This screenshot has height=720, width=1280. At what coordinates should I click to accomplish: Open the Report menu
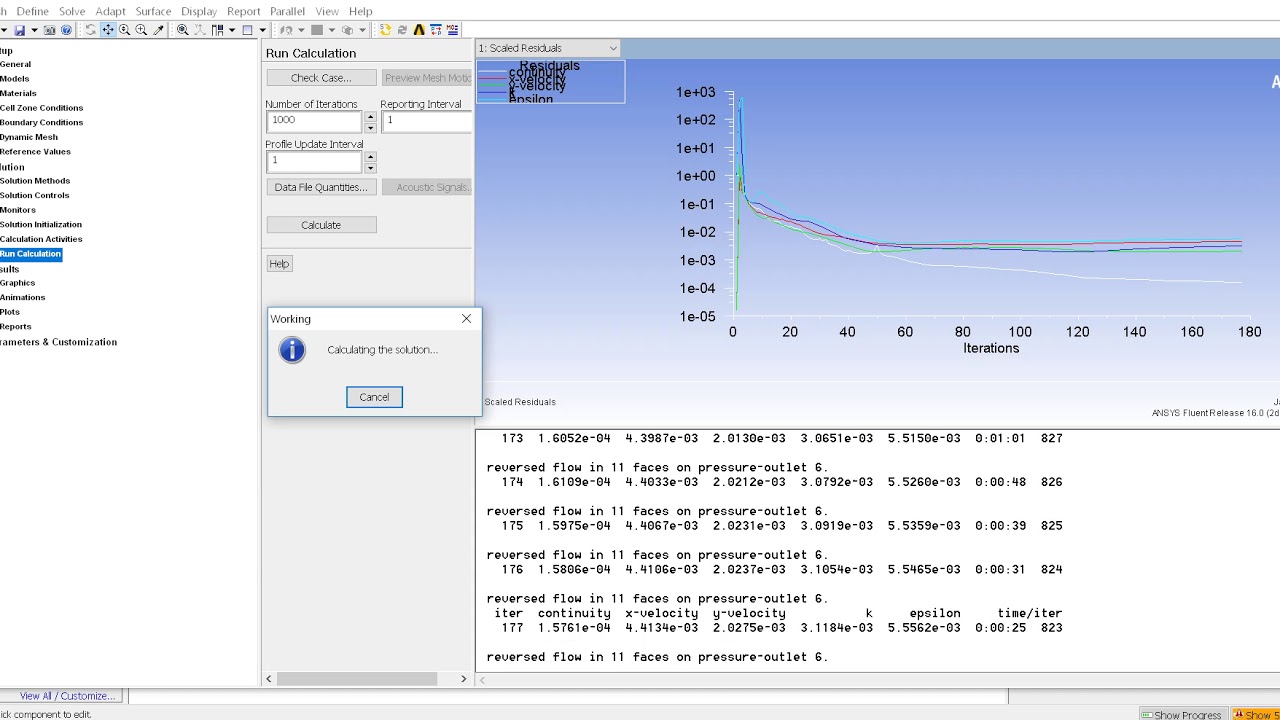(x=243, y=11)
